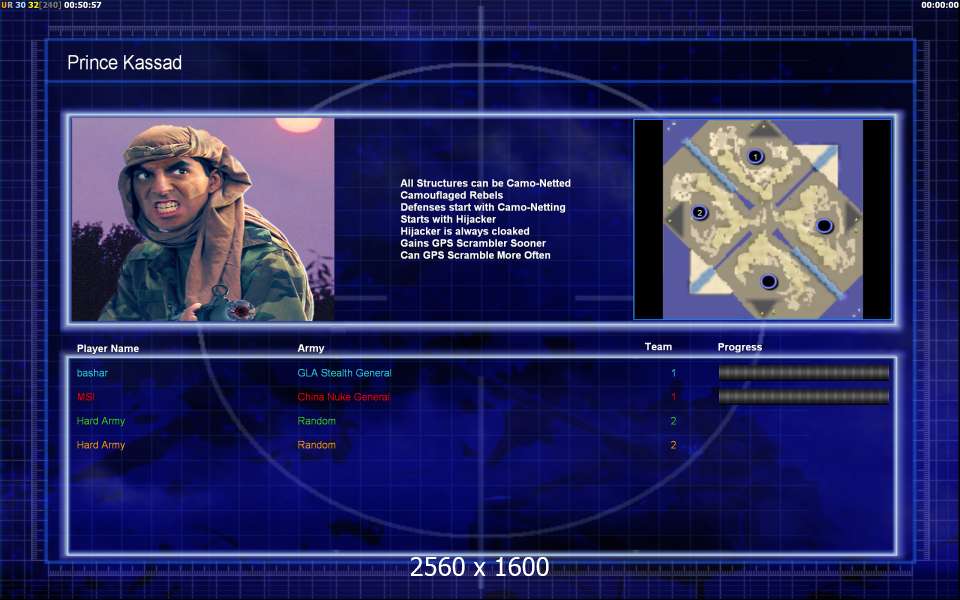The height and width of the screenshot is (600, 960).
Task: Click the Gains GPS Scrambler Sooner line
Action: click(473, 243)
